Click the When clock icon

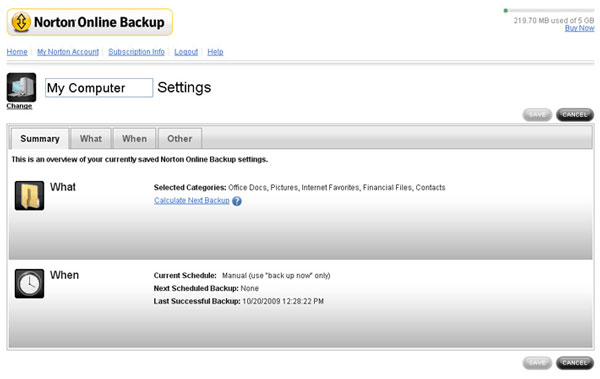coord(29,284)
